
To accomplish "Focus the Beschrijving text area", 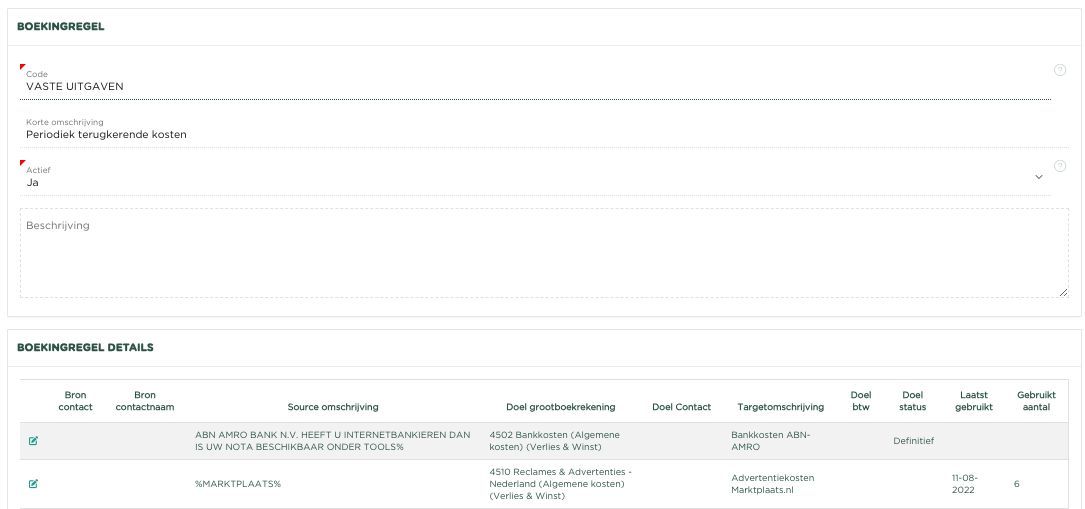I will [x=545, y=253].
